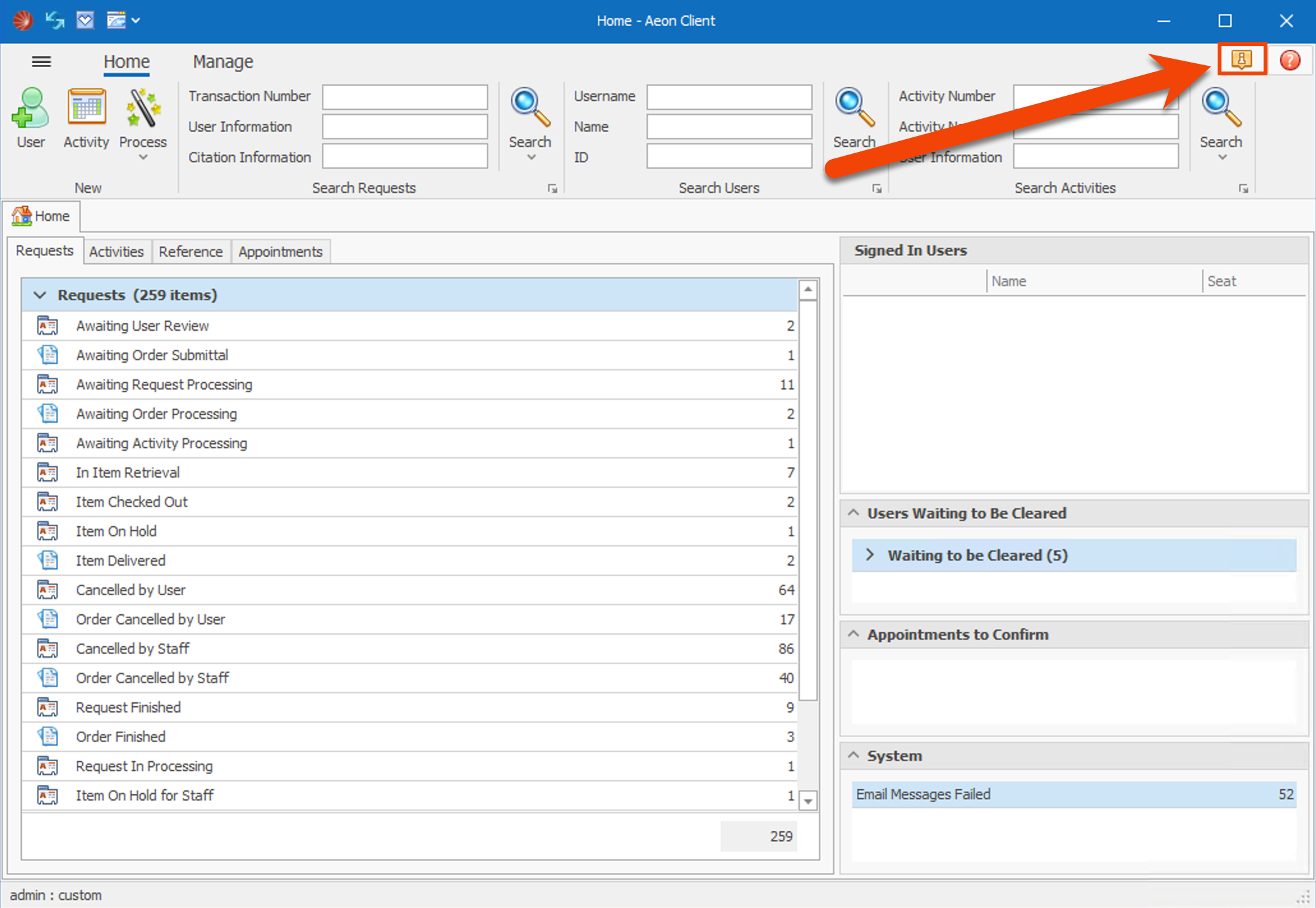1316x908 pixels.
Task: Switch to the Manage ribbon tab
Action: click(x=223, y=62)
